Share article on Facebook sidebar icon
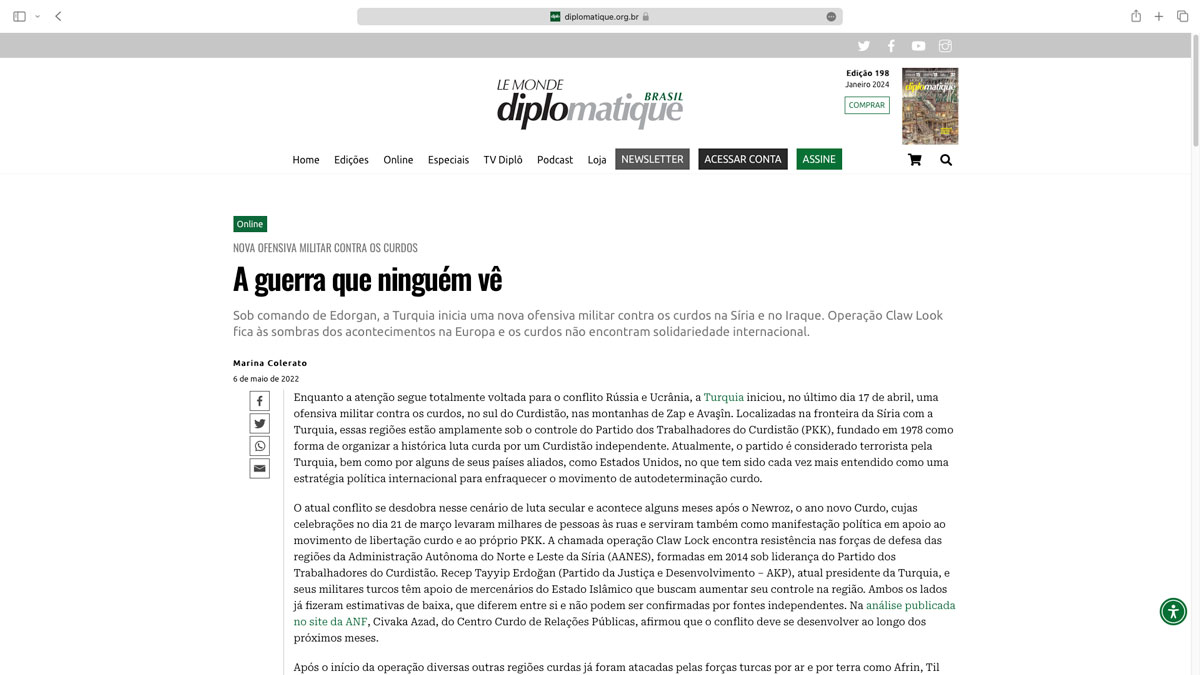 click(260, 401)
